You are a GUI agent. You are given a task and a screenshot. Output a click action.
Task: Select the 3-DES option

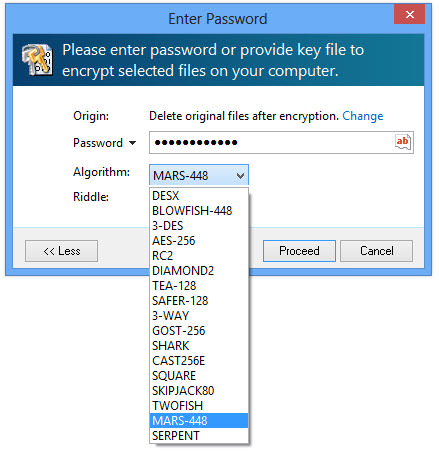[199, 226]
